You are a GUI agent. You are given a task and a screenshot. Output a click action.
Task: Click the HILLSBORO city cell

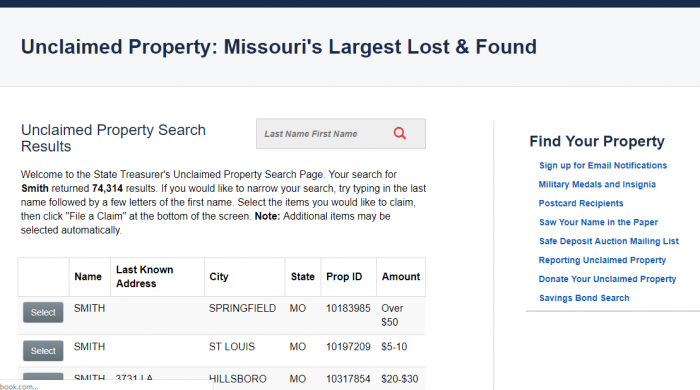[x=238, y=379]
